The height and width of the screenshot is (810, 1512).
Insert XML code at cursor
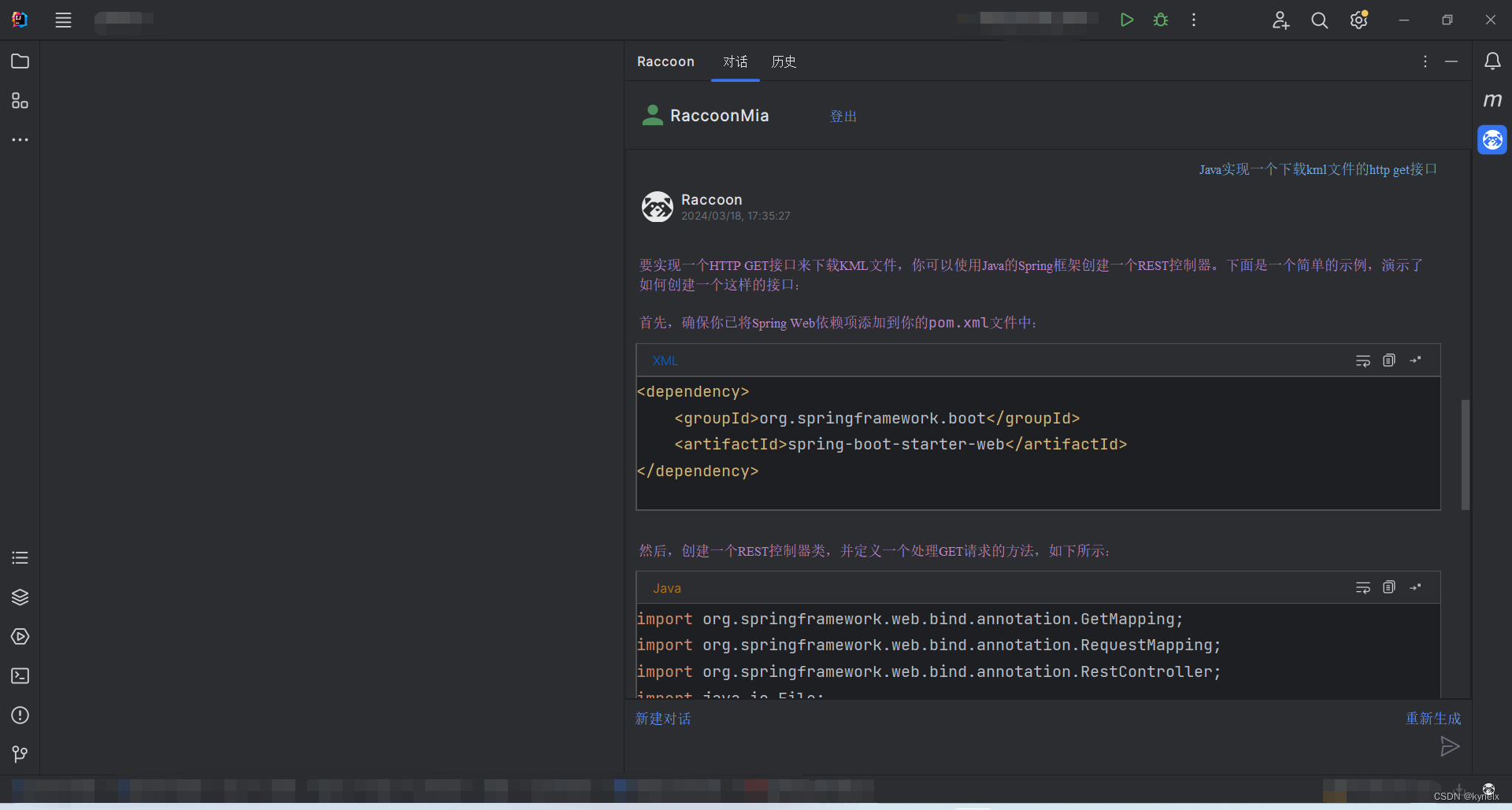[x=1415, y=361]
